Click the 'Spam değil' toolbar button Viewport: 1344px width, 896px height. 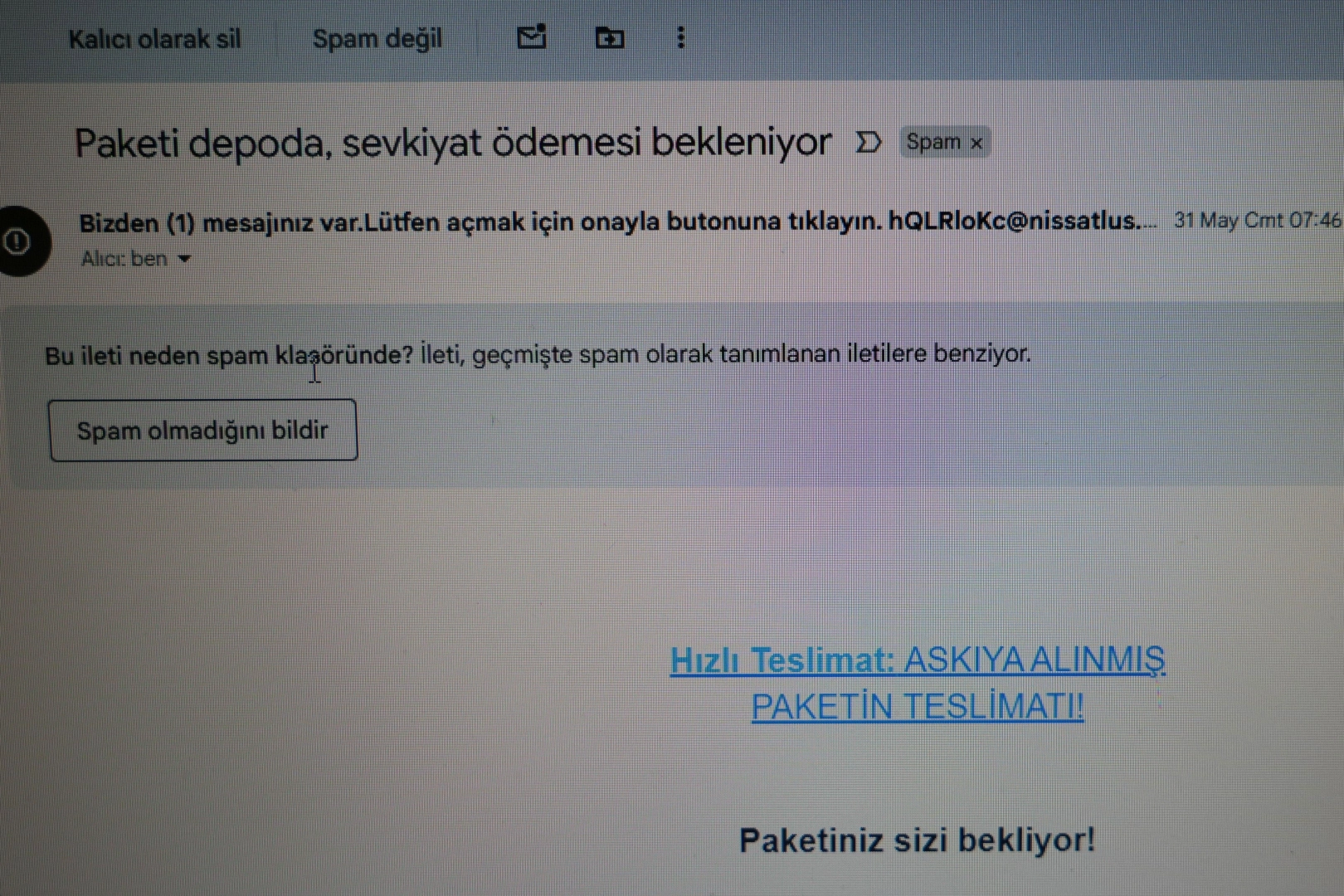pyautogui.click(x=377, y=39)
